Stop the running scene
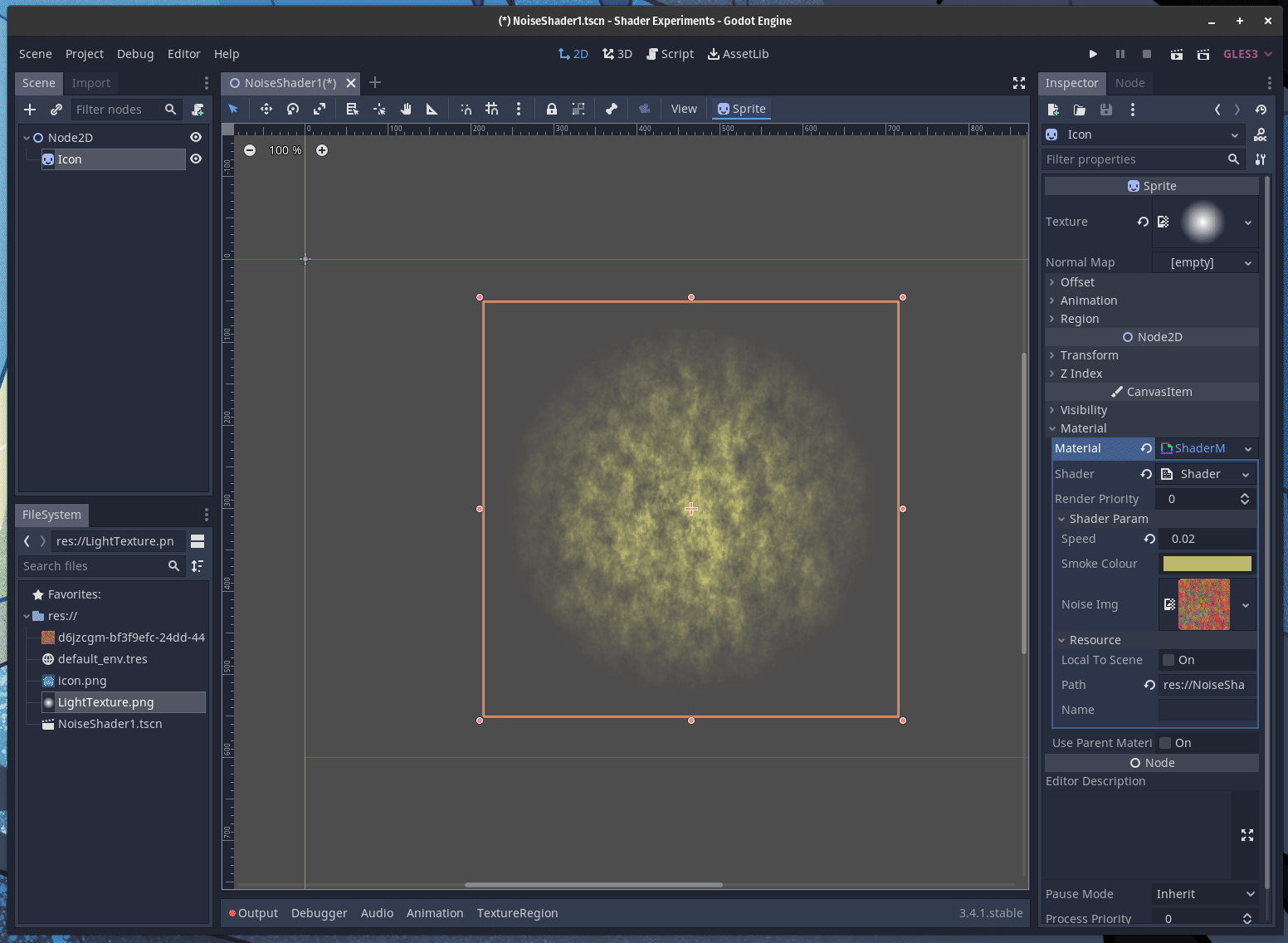Viewport: 1288px width, 943px height. point(1146,54)
